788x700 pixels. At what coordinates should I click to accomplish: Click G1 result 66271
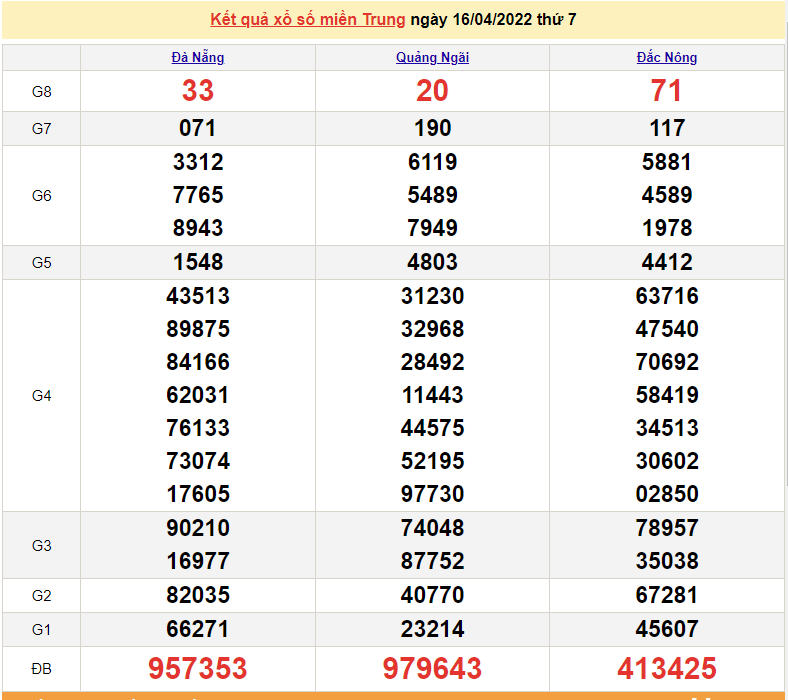tap(198, 629)
